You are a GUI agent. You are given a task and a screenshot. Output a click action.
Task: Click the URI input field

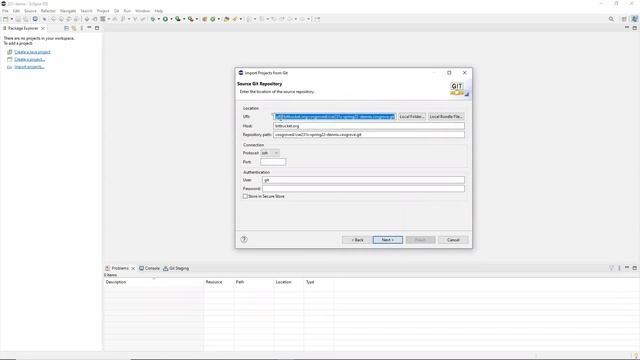[335, 116]
